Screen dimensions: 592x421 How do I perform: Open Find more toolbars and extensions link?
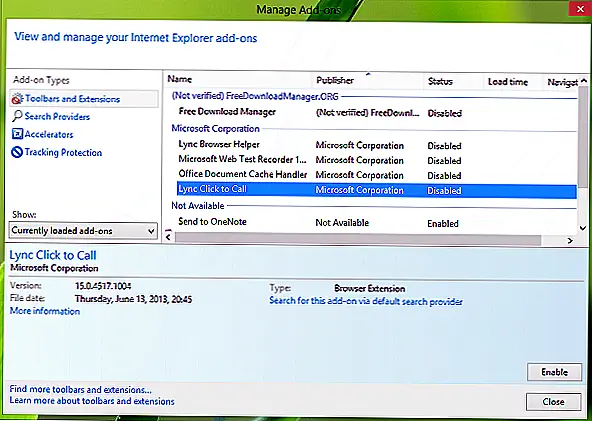point(80,389)
